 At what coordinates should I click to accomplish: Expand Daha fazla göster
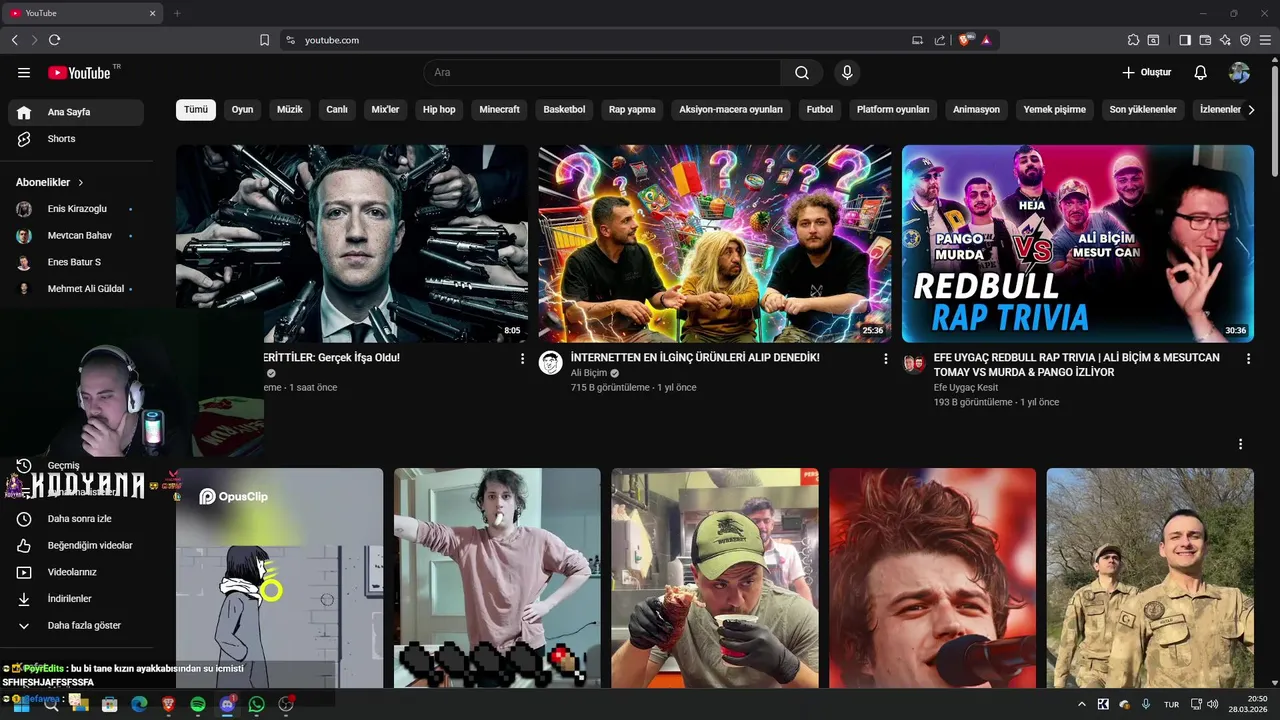click(x=76, y=626)
